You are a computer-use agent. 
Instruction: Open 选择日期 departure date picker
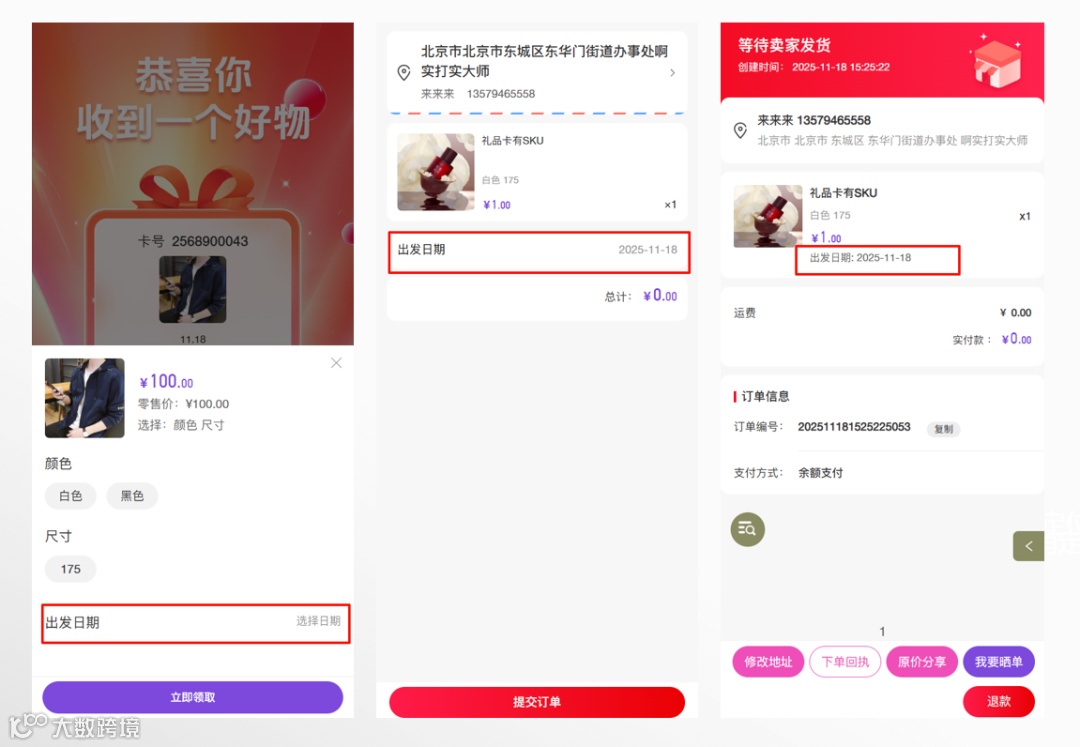[x=196, y=623]
